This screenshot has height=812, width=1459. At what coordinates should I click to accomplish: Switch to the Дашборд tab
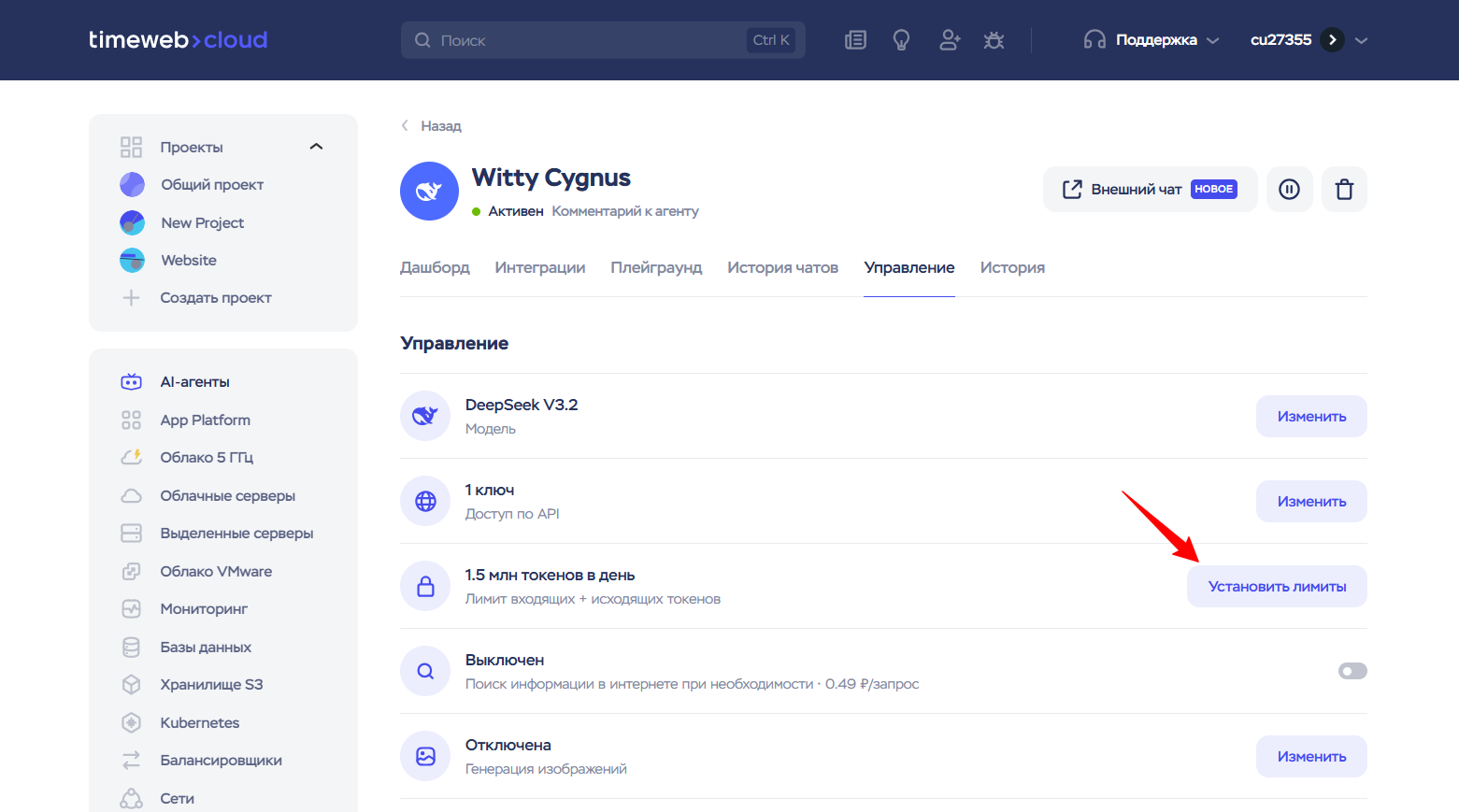pos(435,267)
